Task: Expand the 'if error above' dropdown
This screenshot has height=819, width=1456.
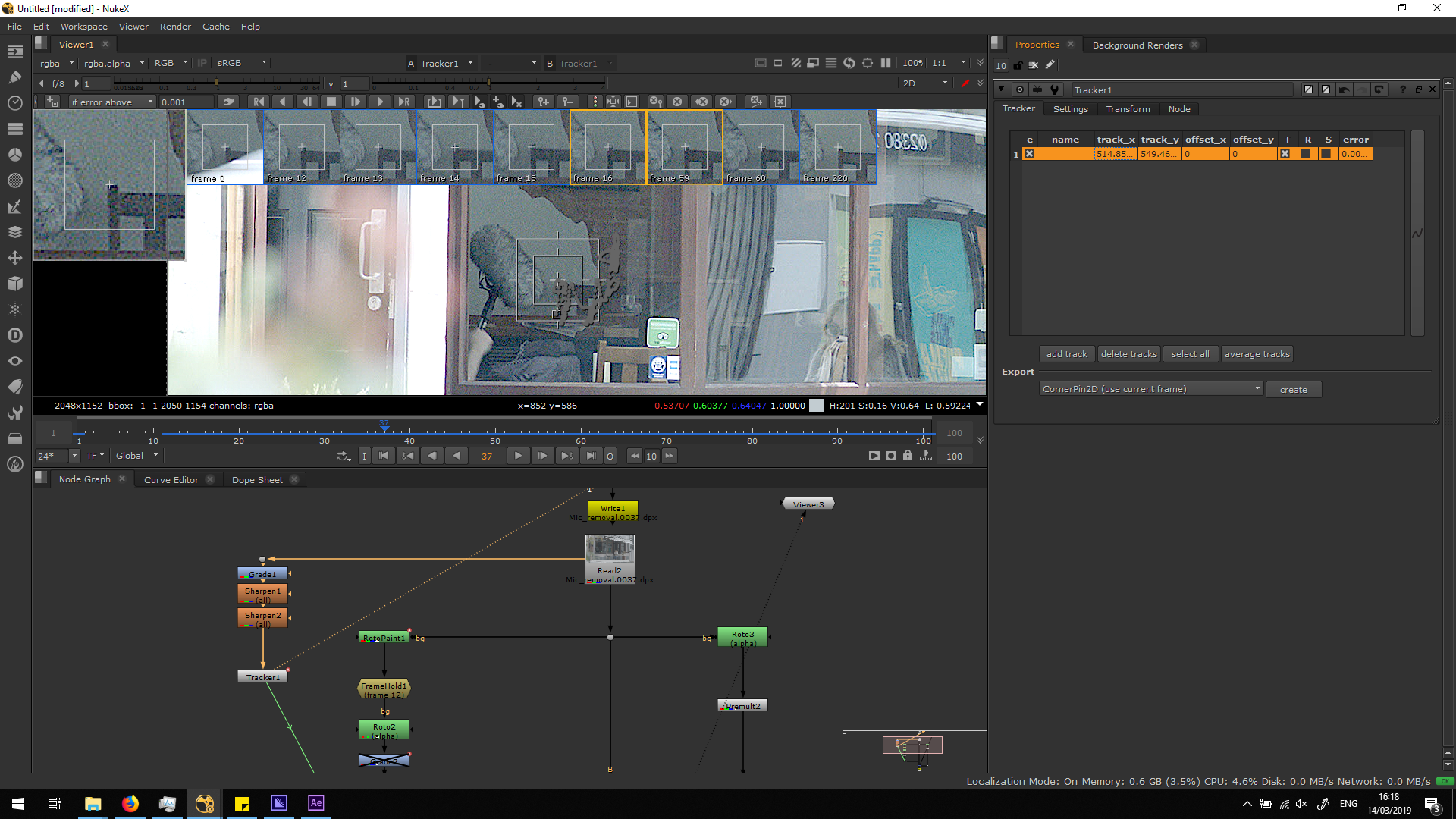Action: (111, 102)
